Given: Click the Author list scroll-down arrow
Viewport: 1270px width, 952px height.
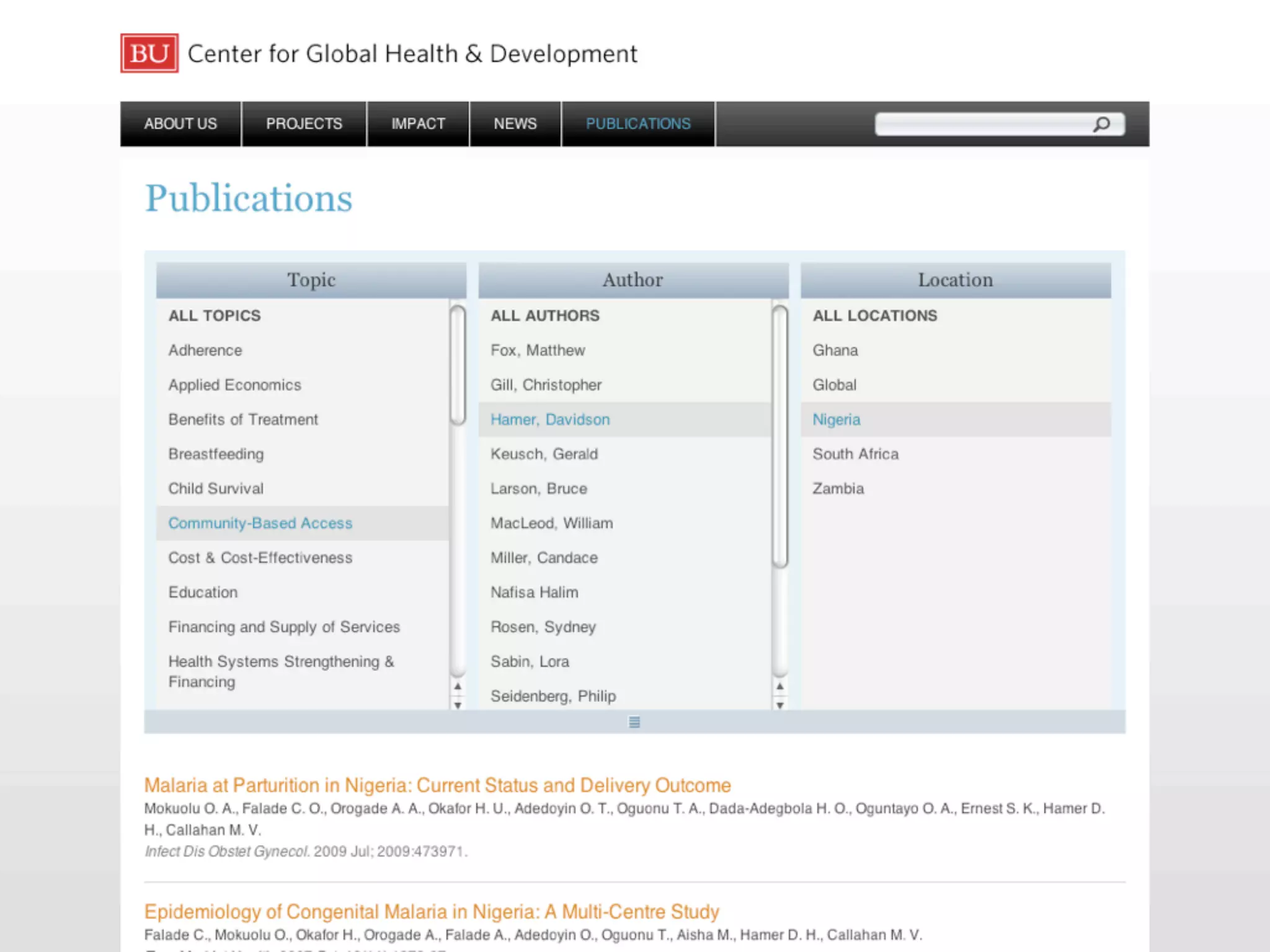Looking at the screenshot, I should [x=780, y=705].
